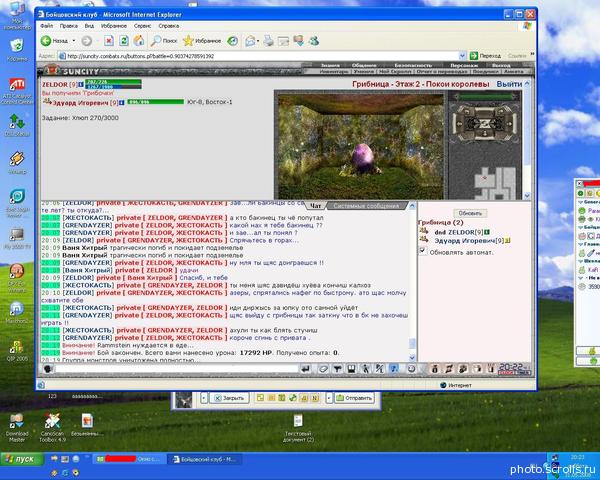
Task: Click Закрыть button in message window
Action: click(230, 398)
